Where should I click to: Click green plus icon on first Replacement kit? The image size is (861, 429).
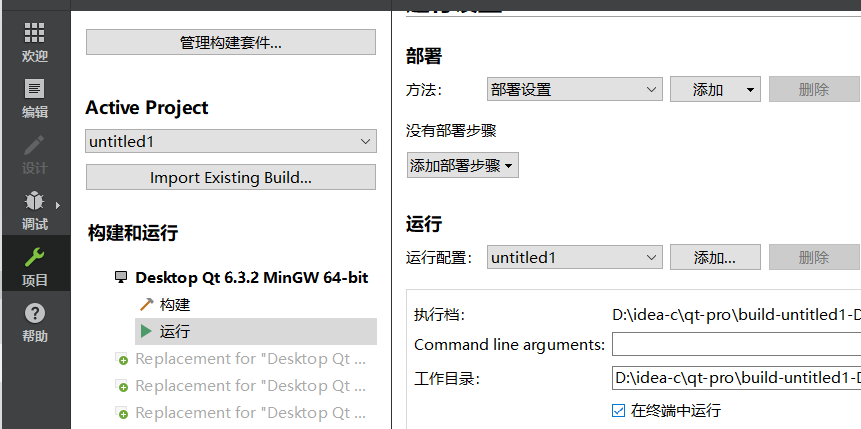pyautogui.click(x=123, y=361)
